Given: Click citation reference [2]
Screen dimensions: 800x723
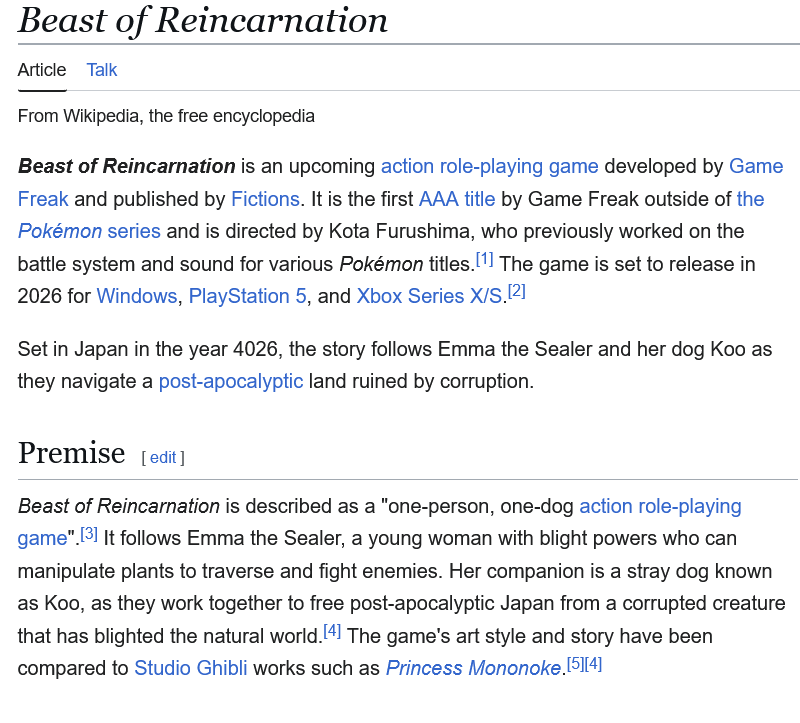Looking at the screenshot, I should pyautogui.click(x=517, y=291).
